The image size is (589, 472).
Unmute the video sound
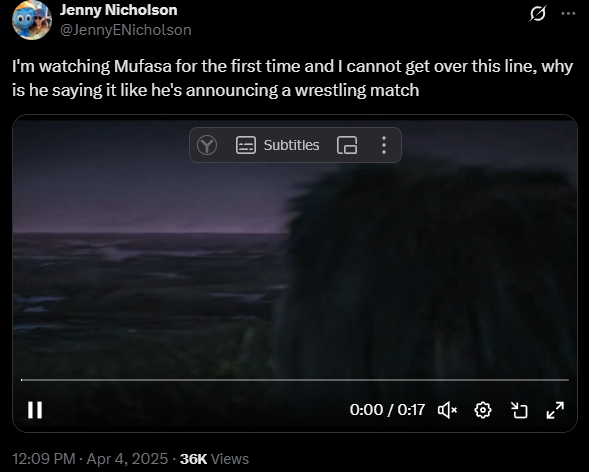[x=447, y=410]
